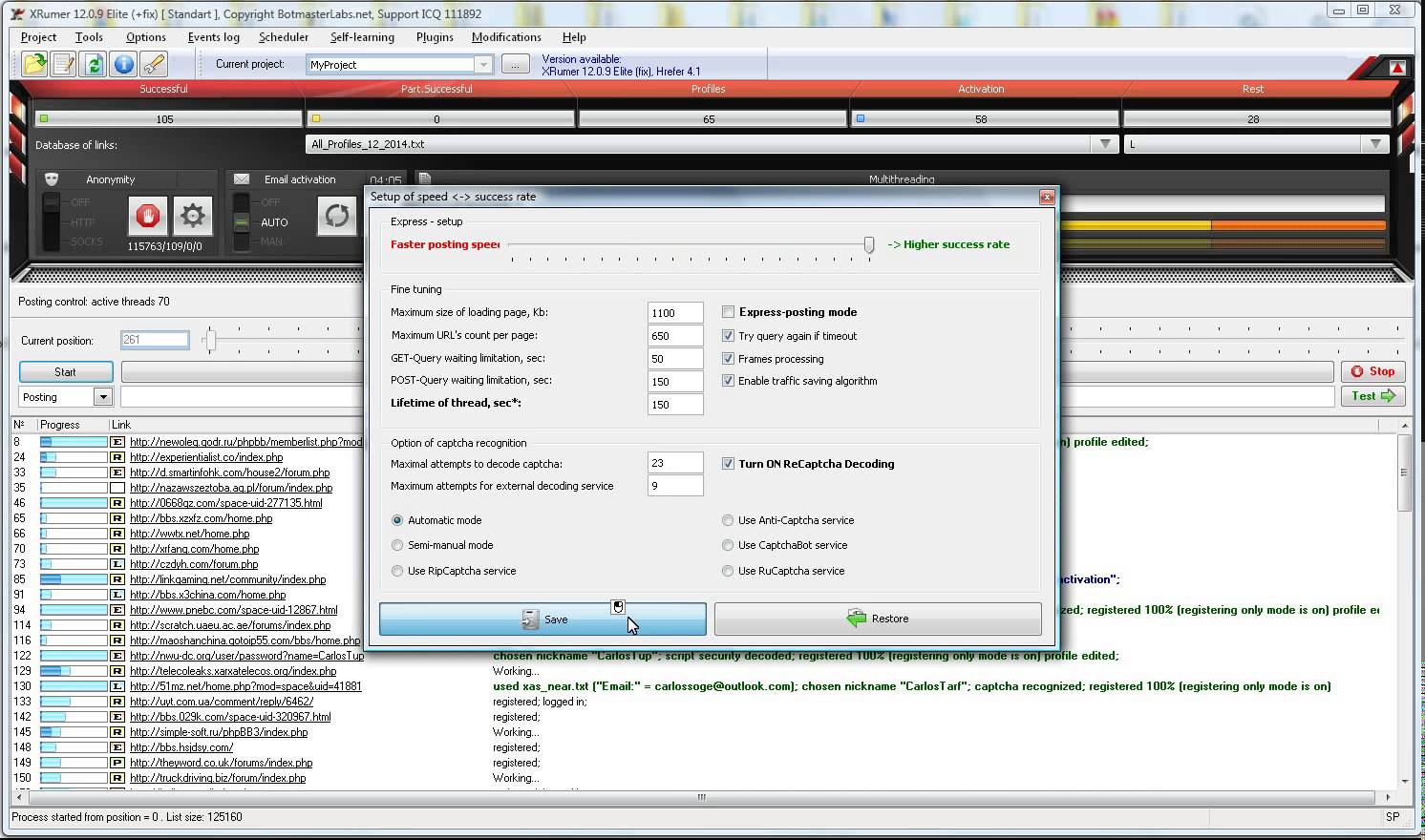
Task: Open the blue info icon in toolbar
Action: pyautogui.click(x=123, y=64)
